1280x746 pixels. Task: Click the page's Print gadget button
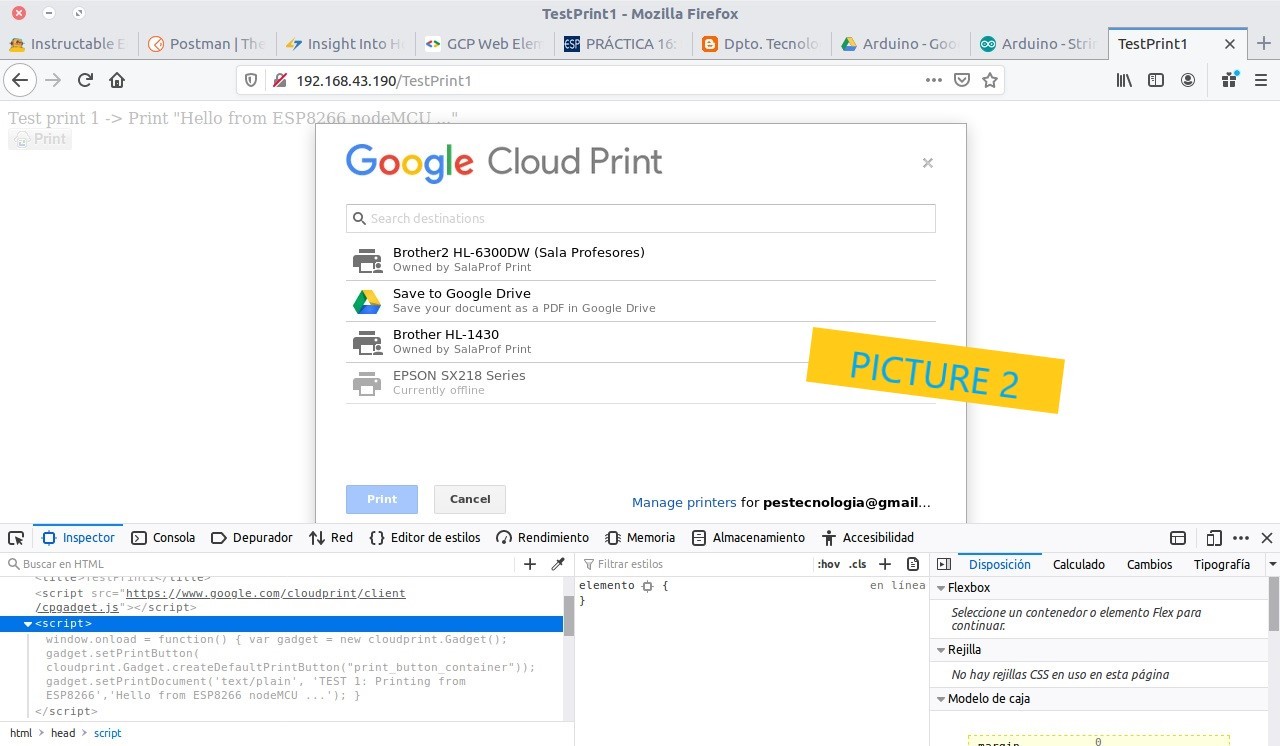click(x=40, y=139)
